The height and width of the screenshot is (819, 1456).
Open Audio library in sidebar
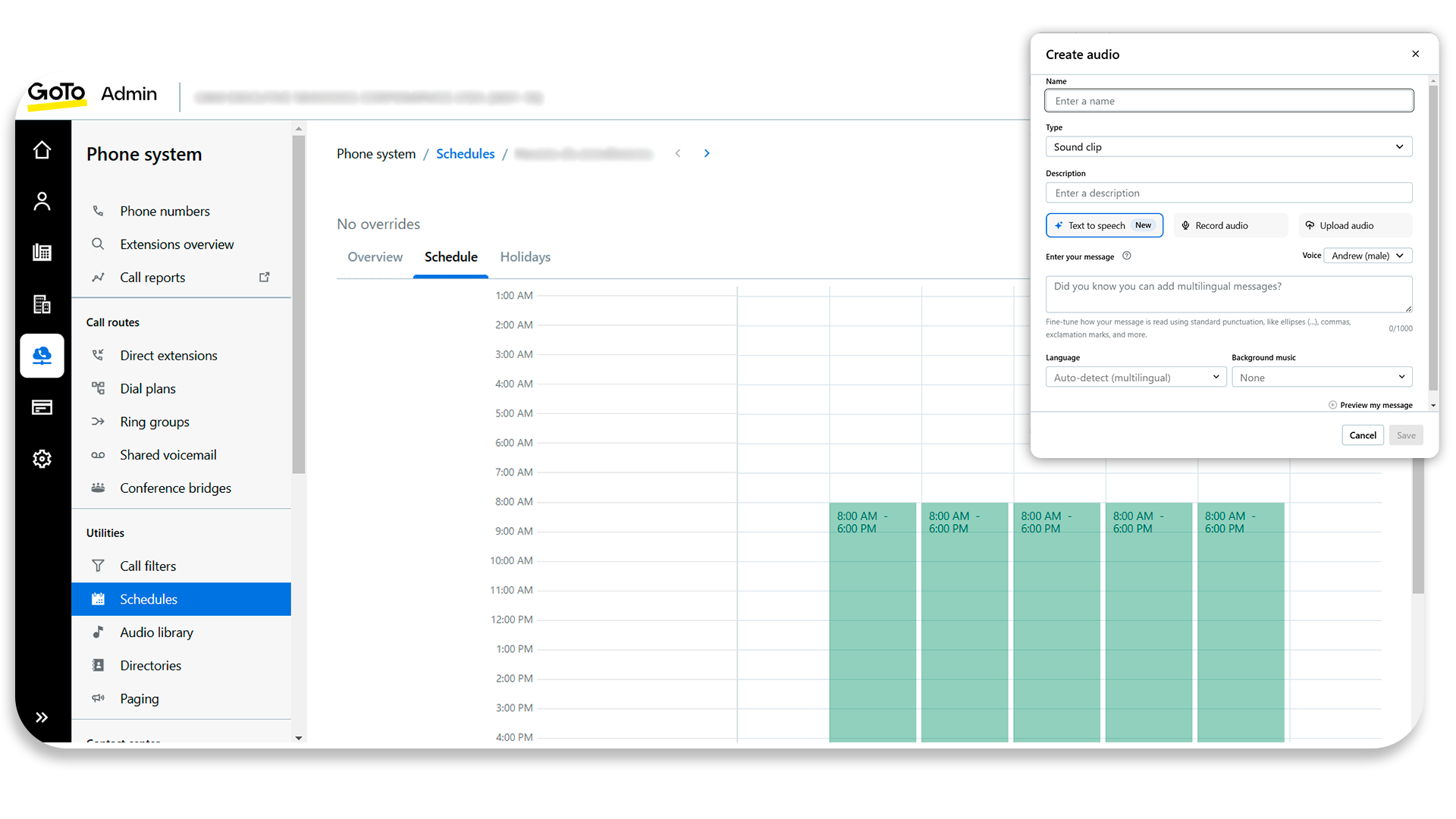(x=156, y=632)
